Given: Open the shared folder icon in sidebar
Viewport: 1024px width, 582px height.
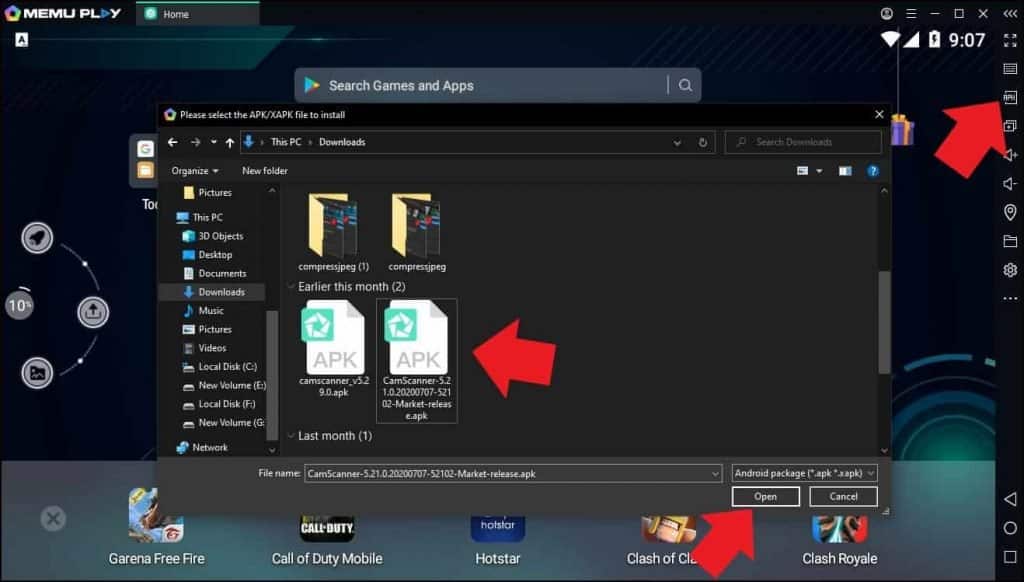Looking at the screenshot, I should click(1009, 239).
